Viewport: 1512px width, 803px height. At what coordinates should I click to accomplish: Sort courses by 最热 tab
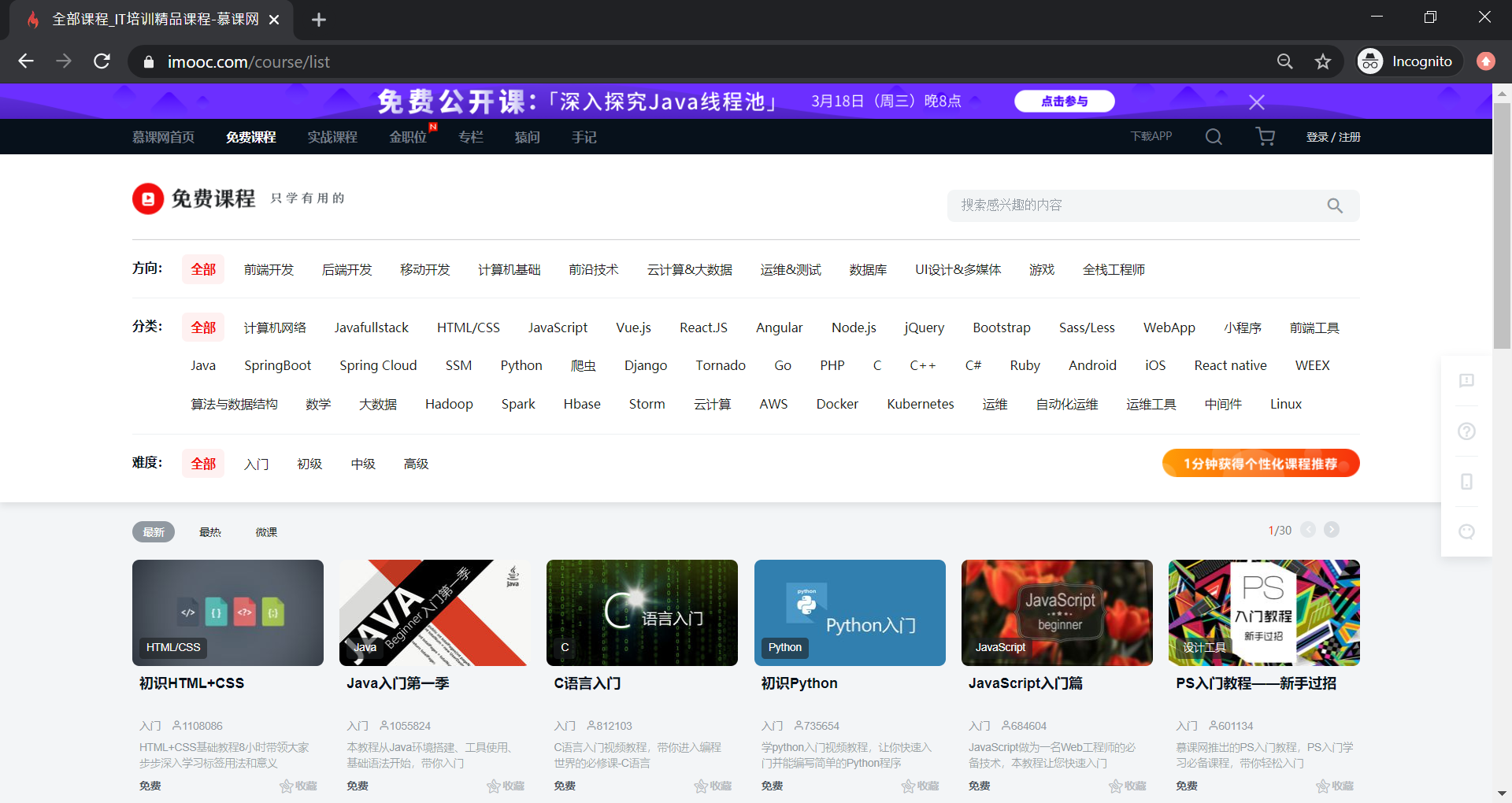pos(210,532)
